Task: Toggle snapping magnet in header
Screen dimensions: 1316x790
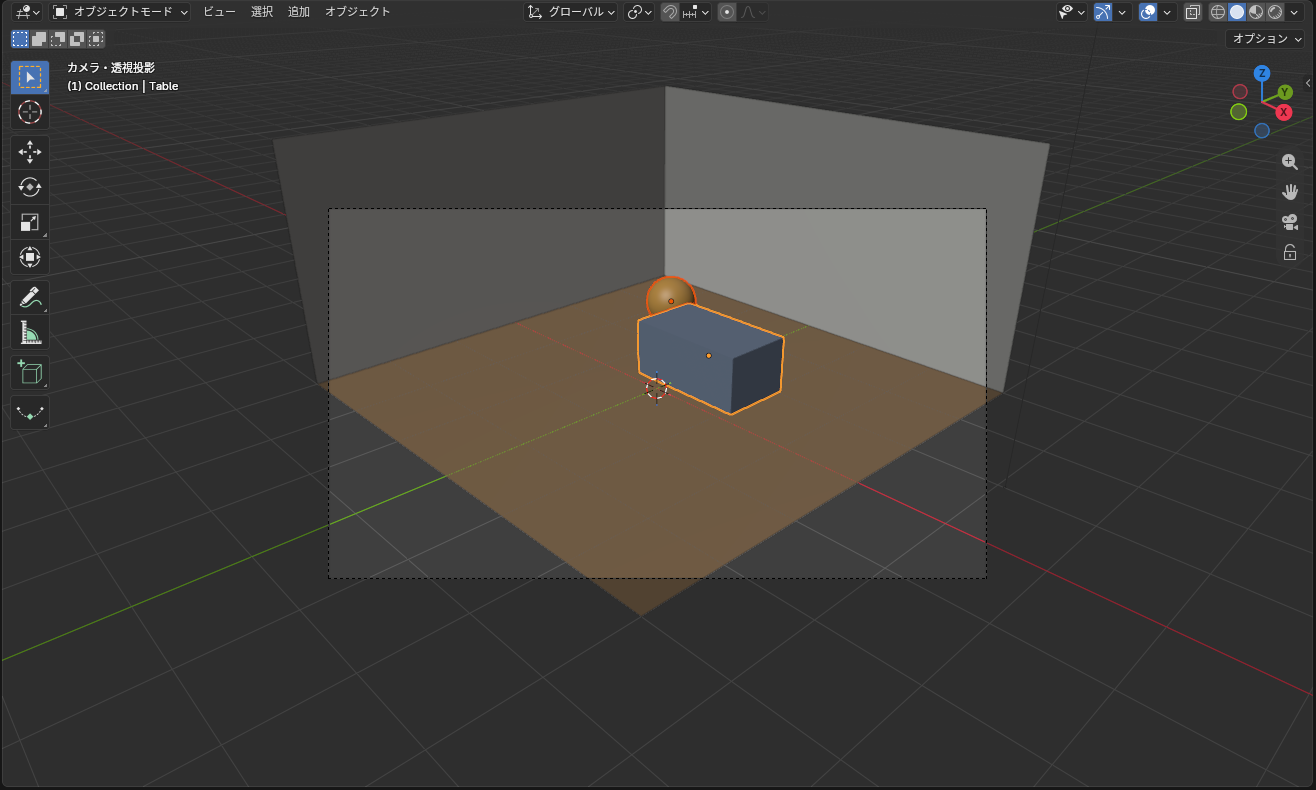Action: click(x=670, y=12)
